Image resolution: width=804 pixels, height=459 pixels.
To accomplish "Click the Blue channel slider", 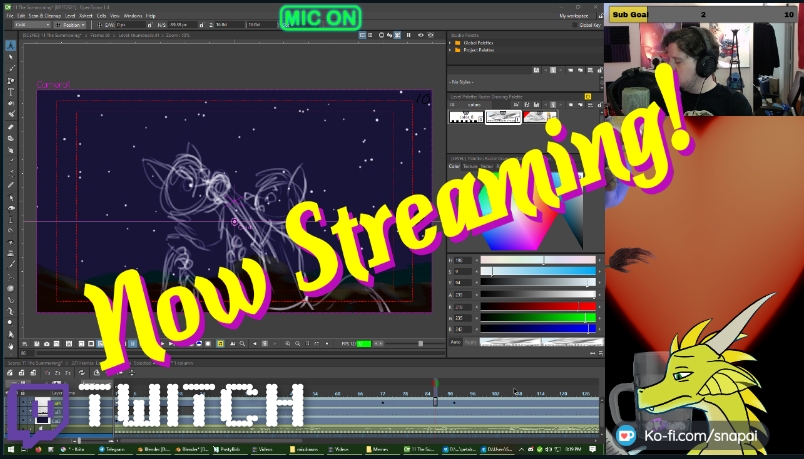I will [x=538, y=329].
